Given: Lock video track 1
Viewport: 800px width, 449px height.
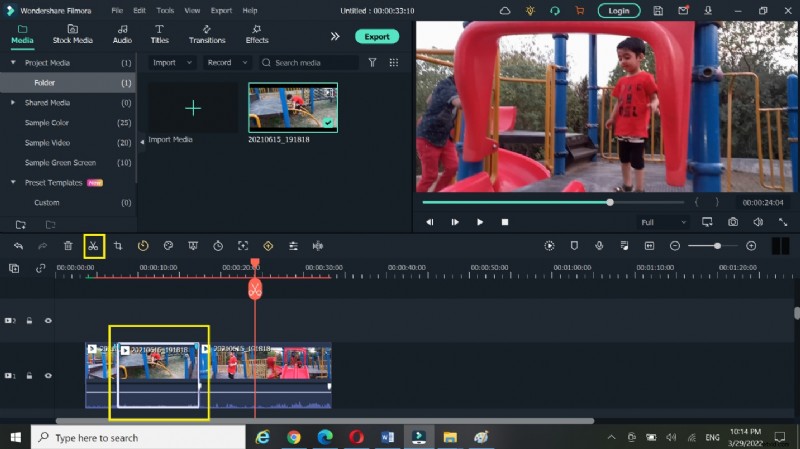Looking at the screenshot, I should [29, 376].
